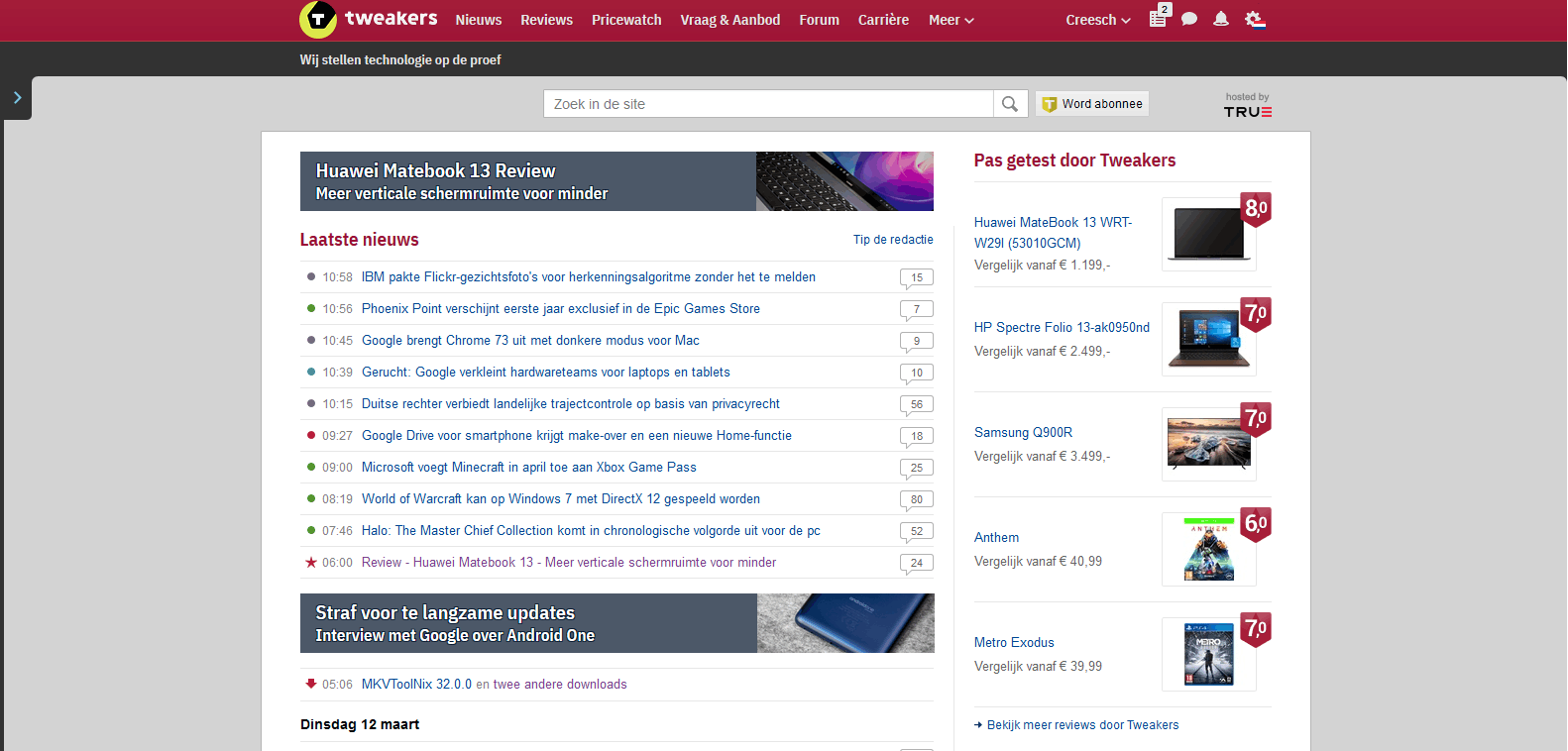This screenshot has height=751, width=1568.
Task: Click the Huawei MateBook laptop thumbnail
Action: [1208, 235]
